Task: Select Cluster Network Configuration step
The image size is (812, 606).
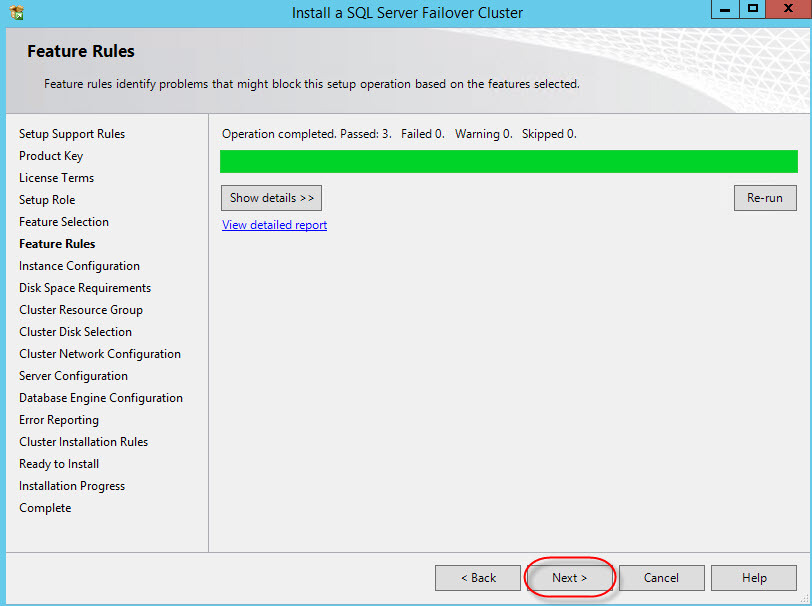Action: (100, 354)
